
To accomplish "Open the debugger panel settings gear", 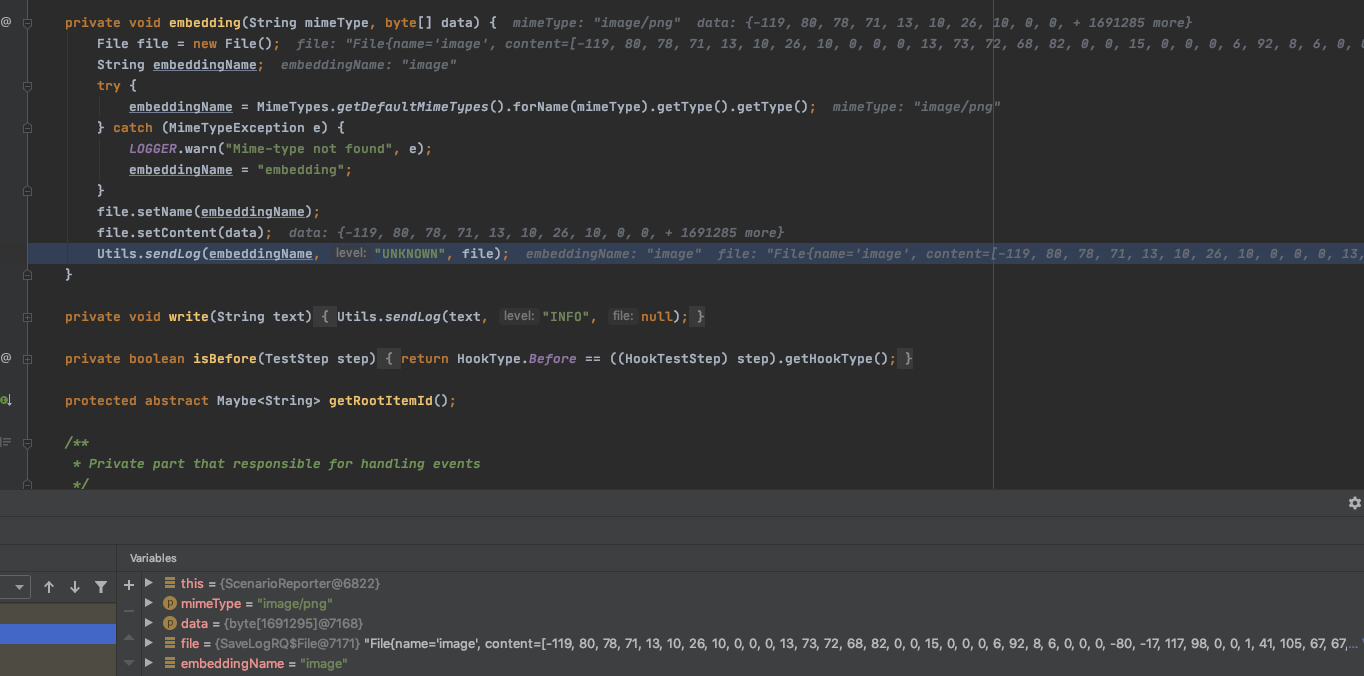I will click(1355, 503).
